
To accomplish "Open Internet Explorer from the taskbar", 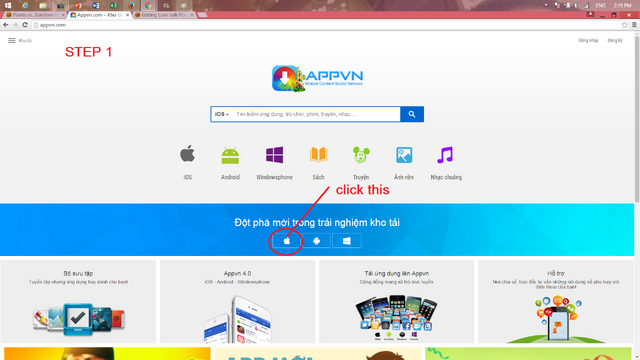I will pyautogui.click(x=25, y=5).
